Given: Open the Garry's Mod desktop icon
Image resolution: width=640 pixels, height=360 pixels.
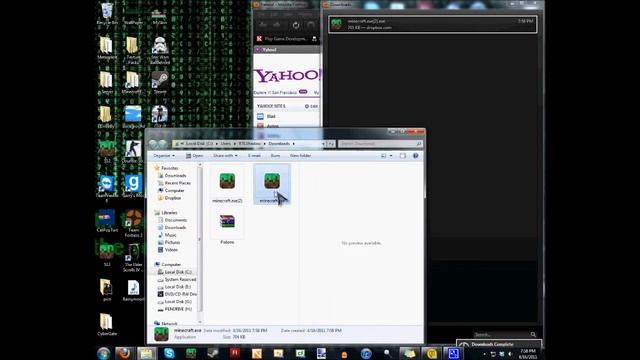Looking at the screenshot, I should [x=133, y=186].
